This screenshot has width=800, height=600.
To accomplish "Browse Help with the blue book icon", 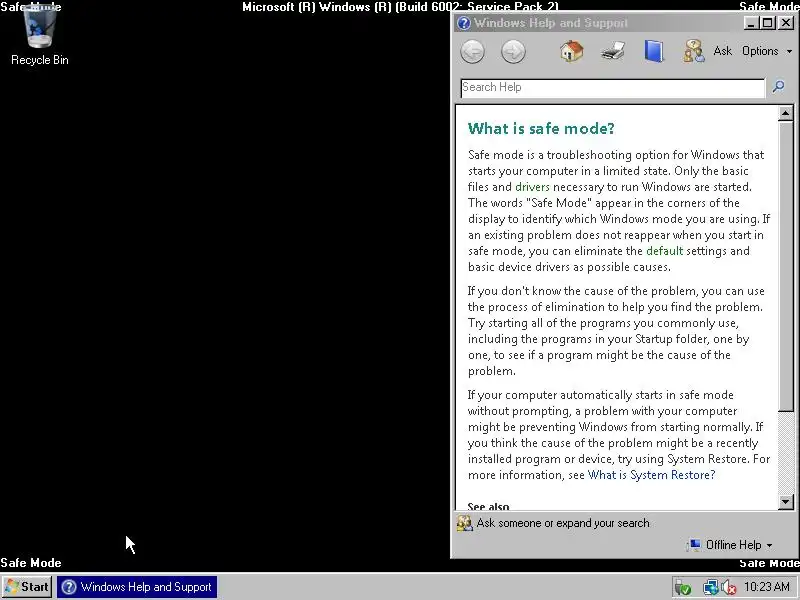I will click(x=654, y=51).
